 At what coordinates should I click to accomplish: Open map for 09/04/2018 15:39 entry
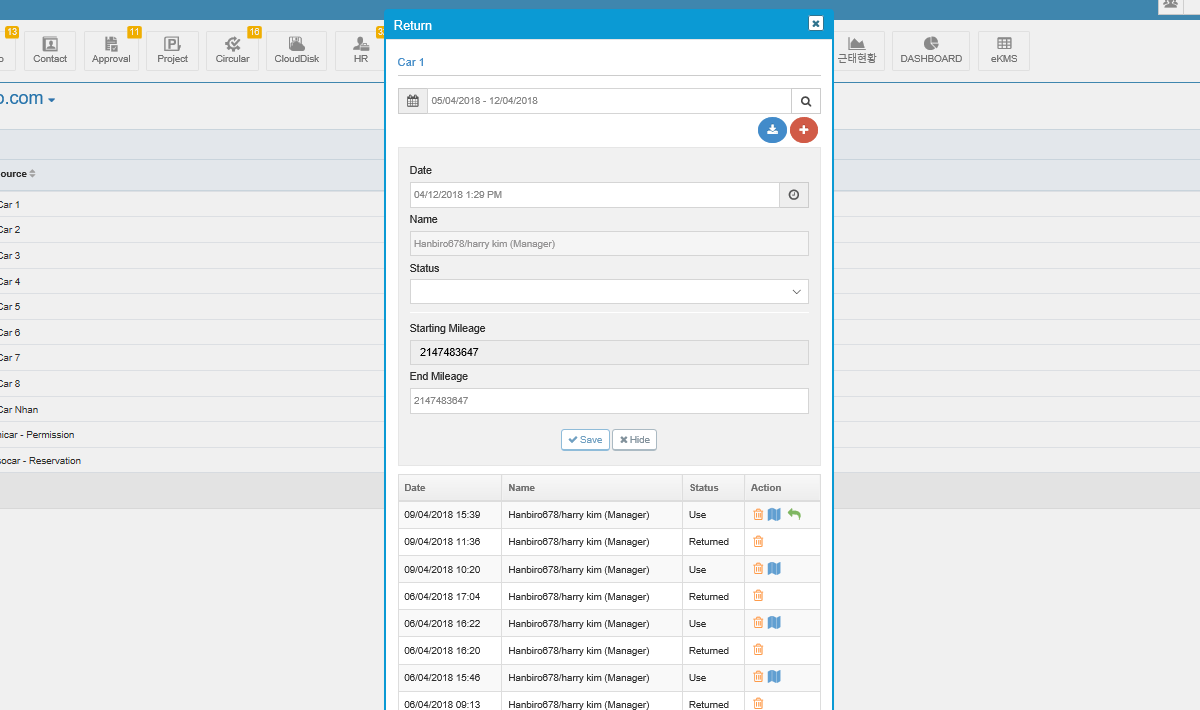coord(774,514)
